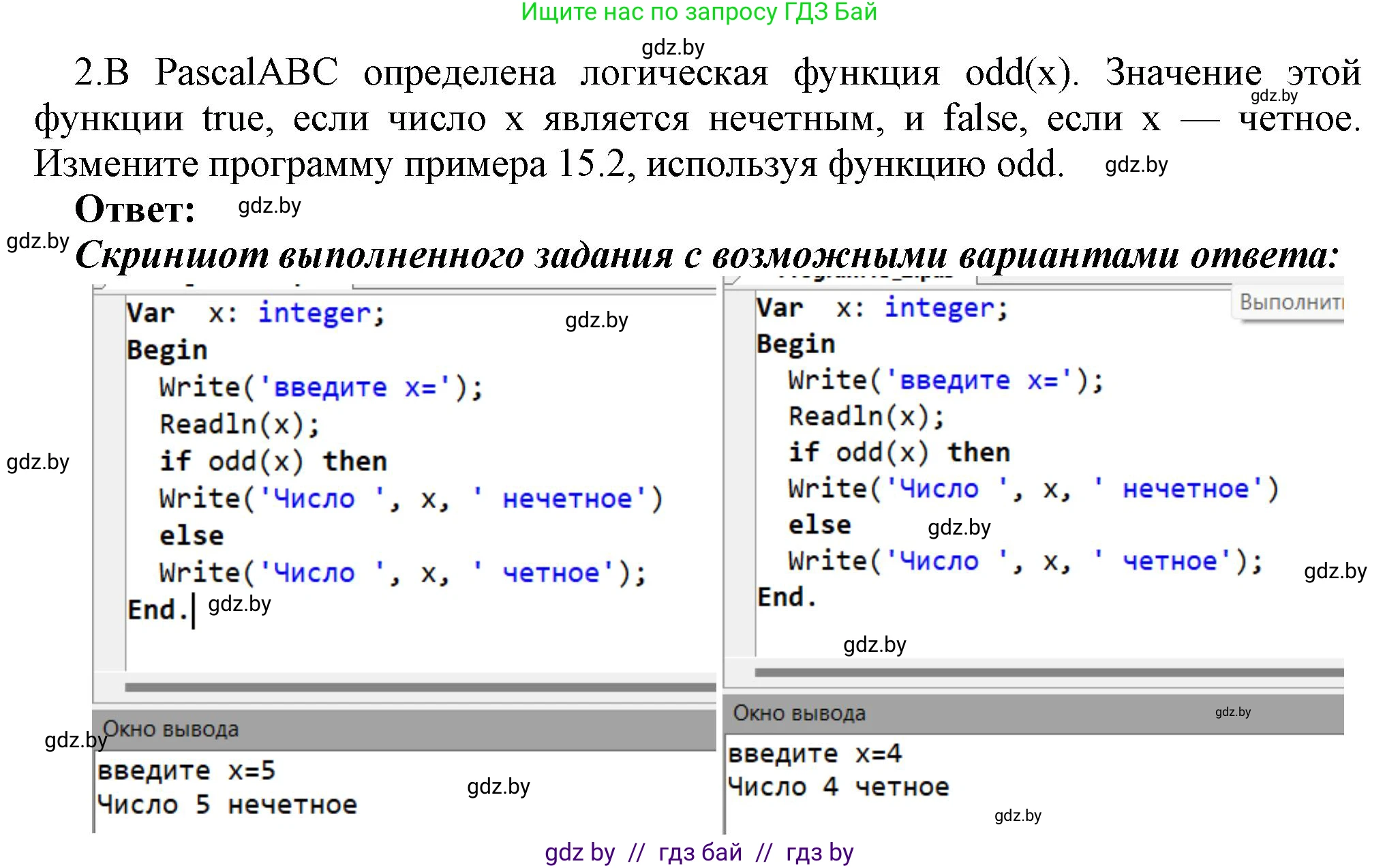1400x868 pixels.
Task: Click 'Число 4 четное' in right output window
Action: tap(838, 788)
